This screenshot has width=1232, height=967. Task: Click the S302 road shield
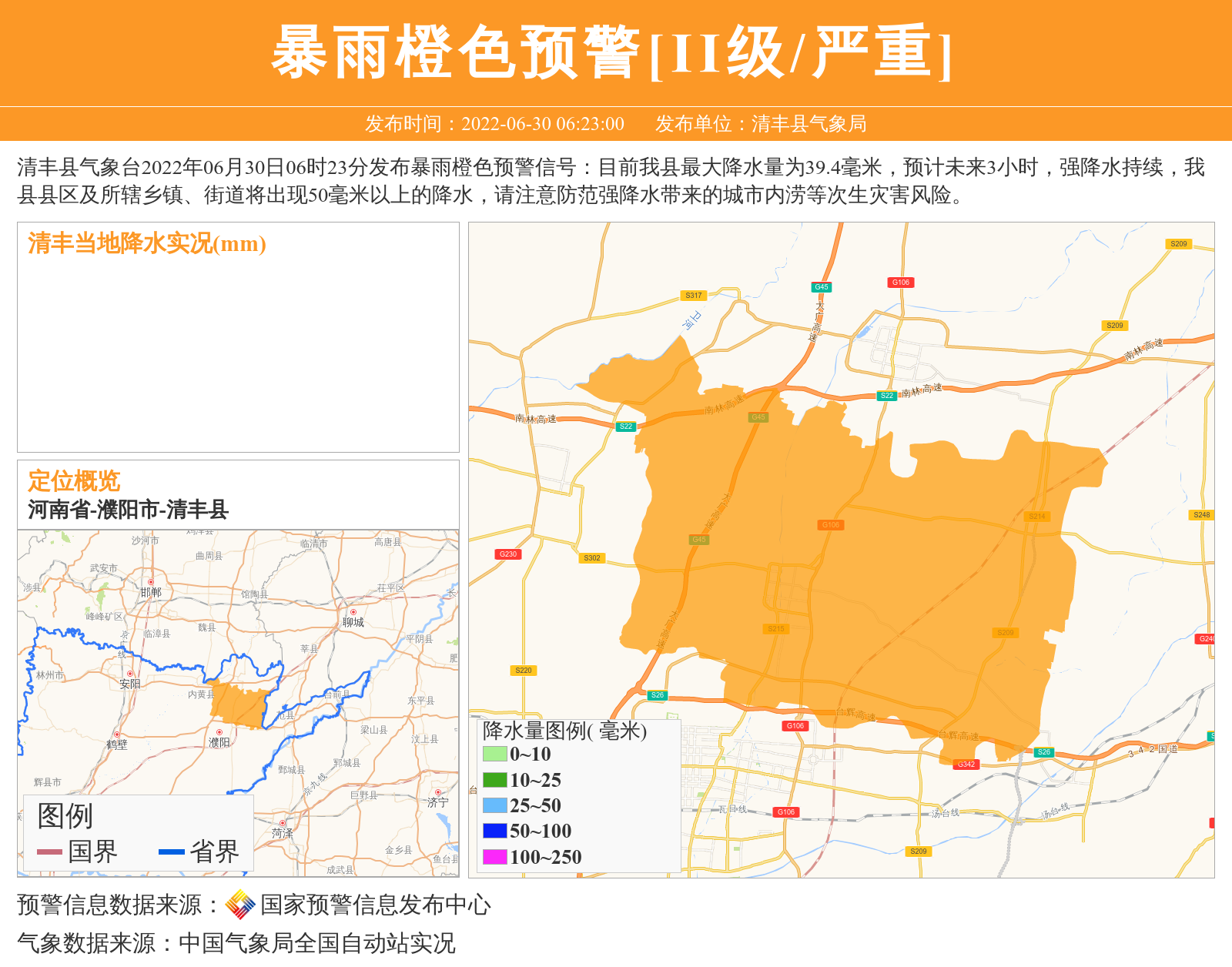coord(591,558)
